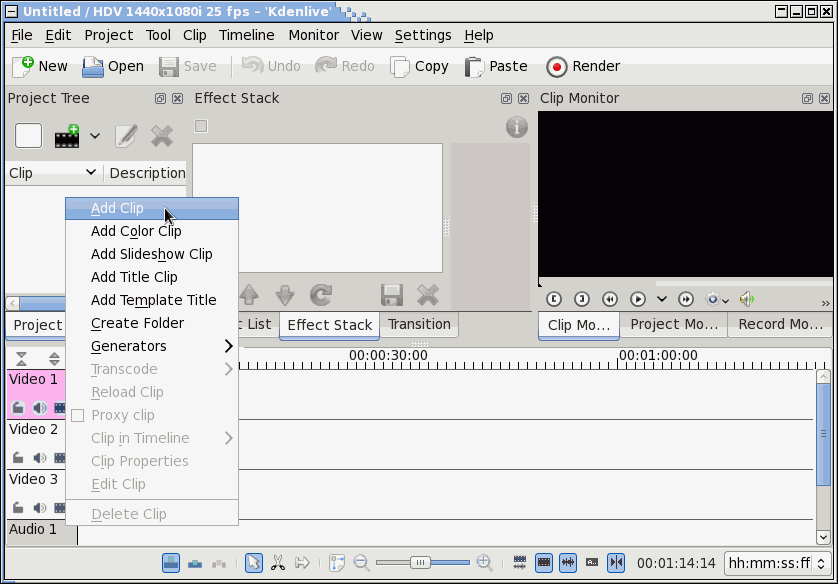
Task: Click the info icon in Effect Stack
Action: pos(516,127)
